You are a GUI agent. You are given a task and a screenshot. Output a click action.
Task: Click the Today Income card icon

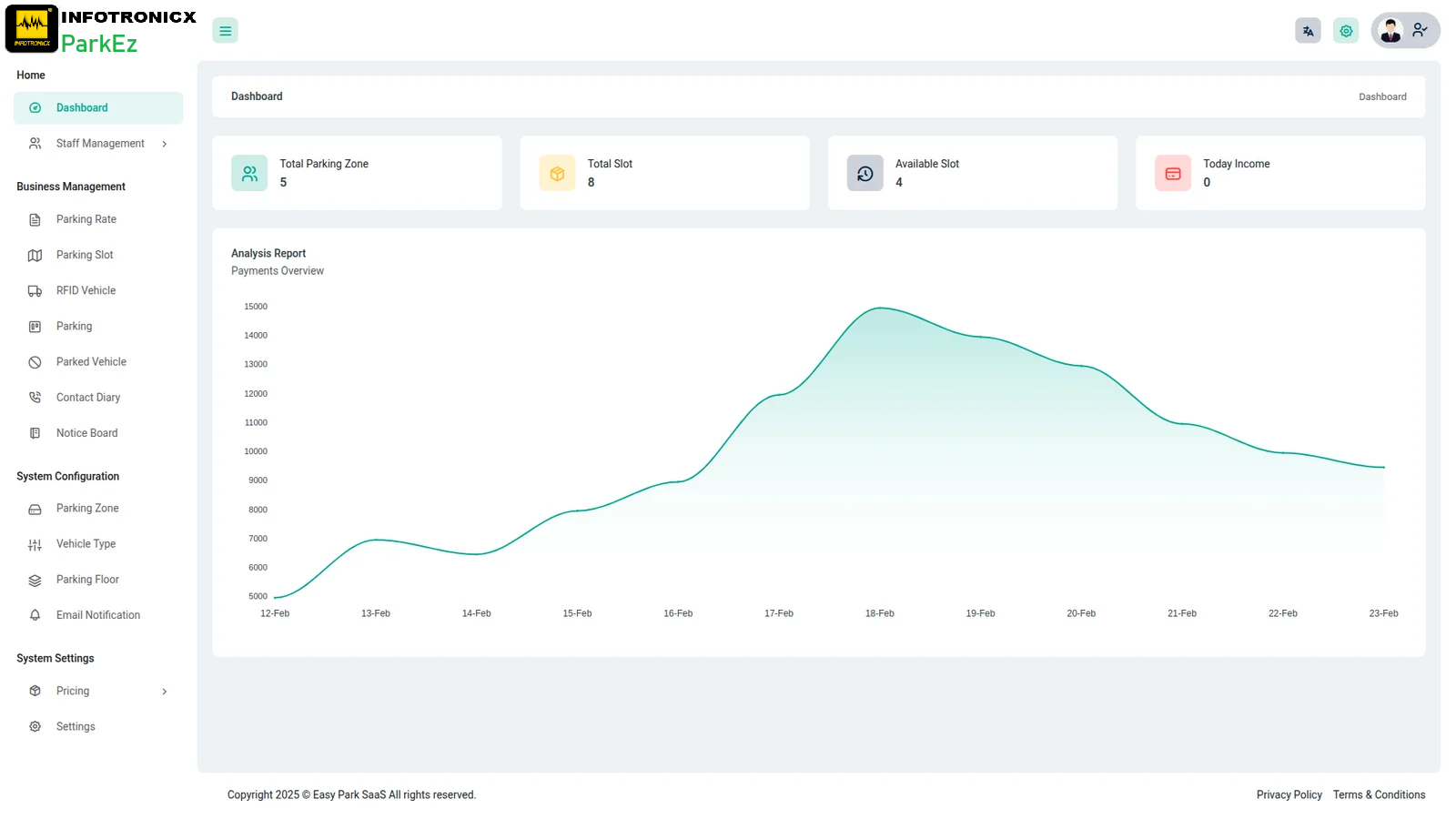[1172, 173]
